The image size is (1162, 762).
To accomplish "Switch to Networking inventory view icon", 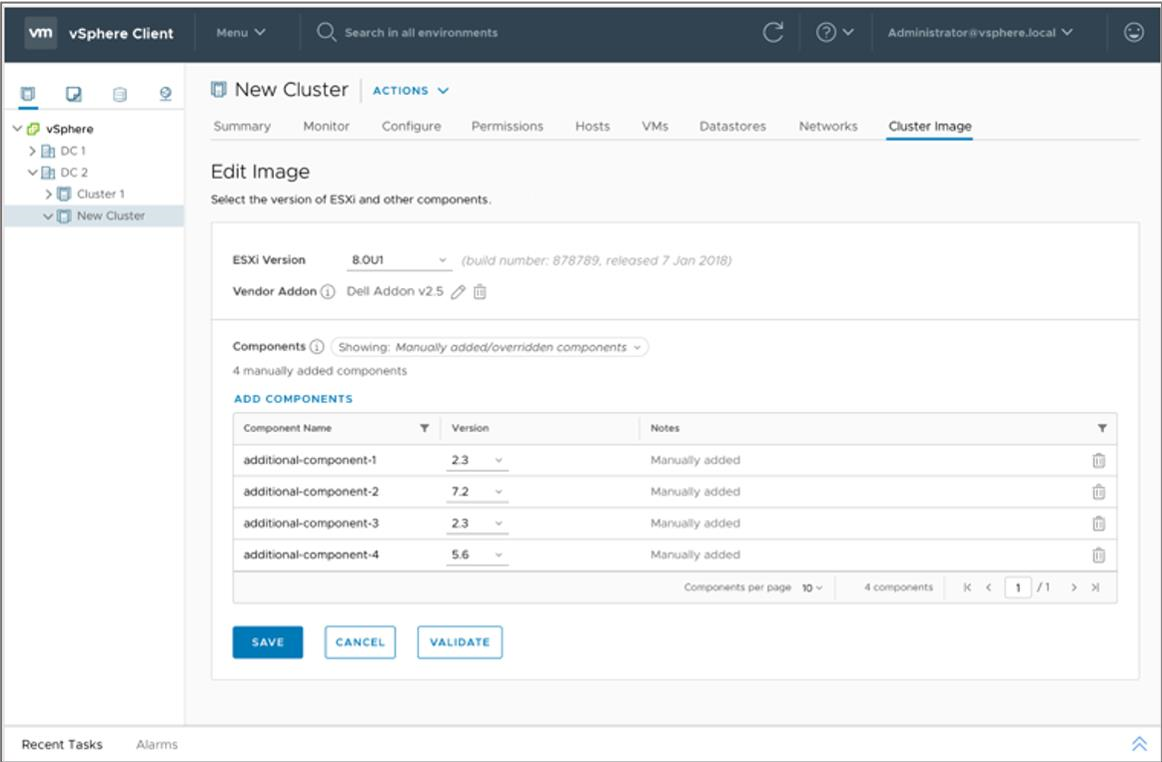I will (x=165, y=94).
